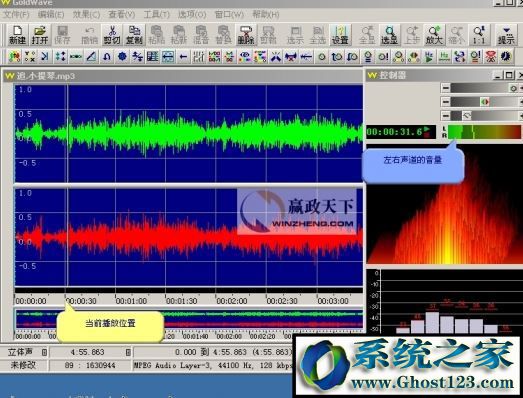
Task: Open the 文件(F) menu
Action: point(16,15)
